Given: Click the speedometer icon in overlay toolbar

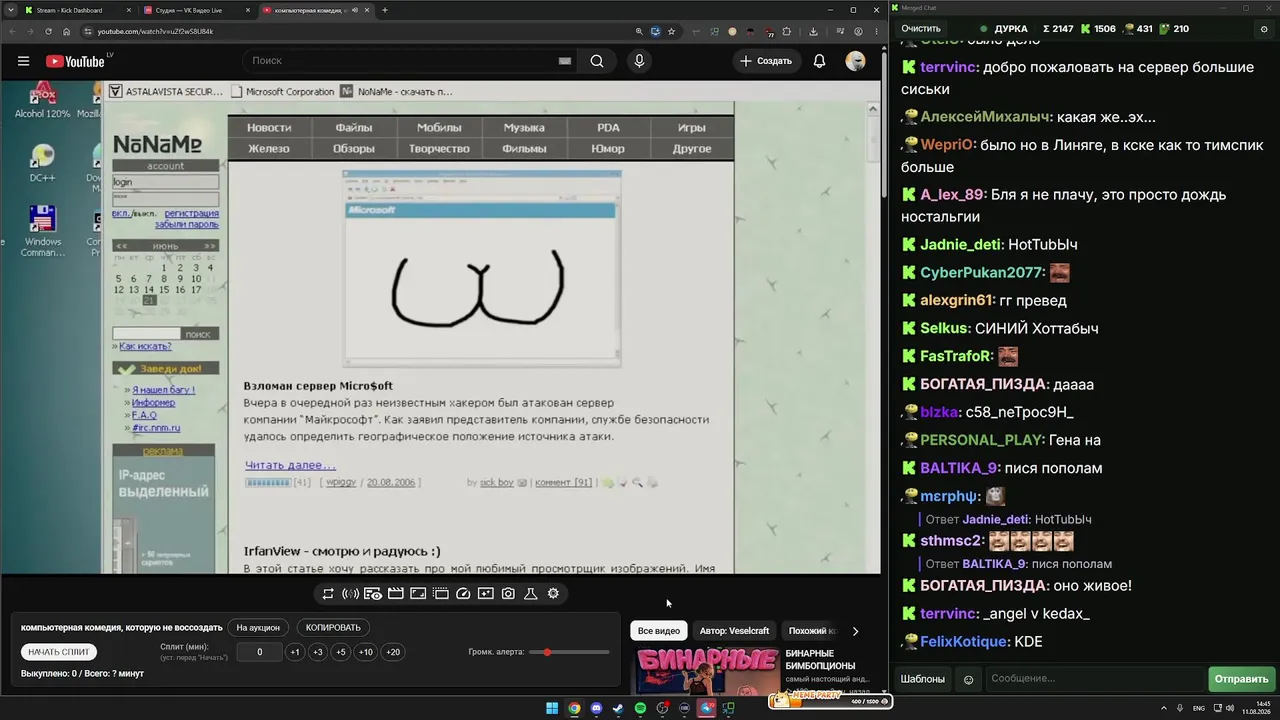Looking at the screenshot, I should pos(463,594).
